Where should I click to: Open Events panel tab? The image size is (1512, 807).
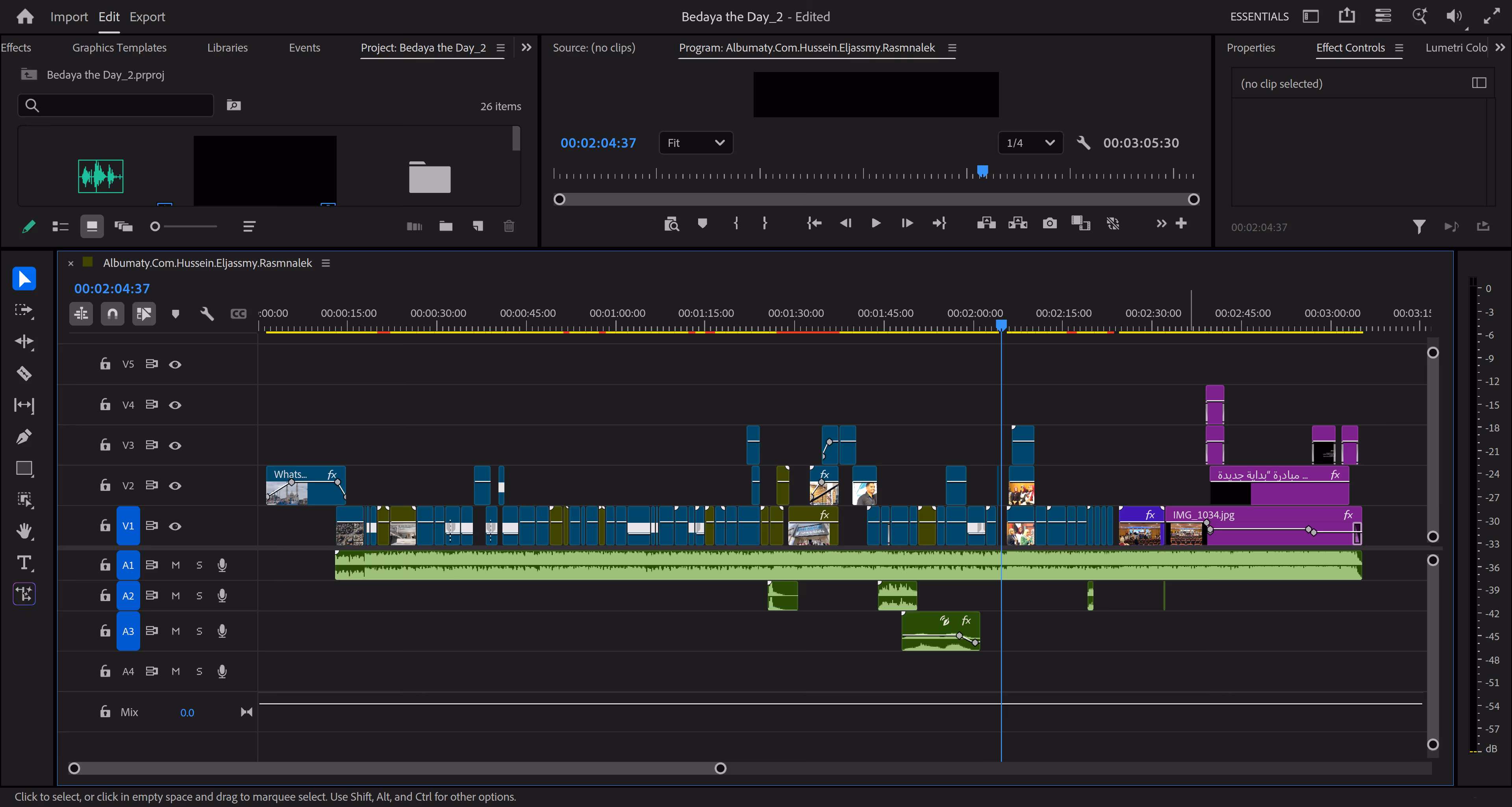[x=304, y=48]
